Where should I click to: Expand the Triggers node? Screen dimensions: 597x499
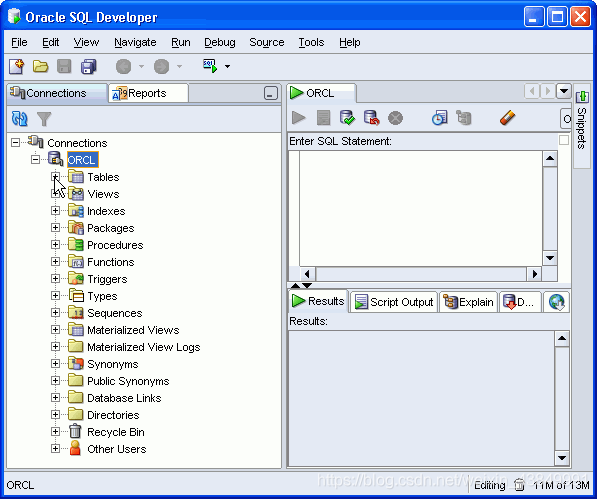point(55,279)
